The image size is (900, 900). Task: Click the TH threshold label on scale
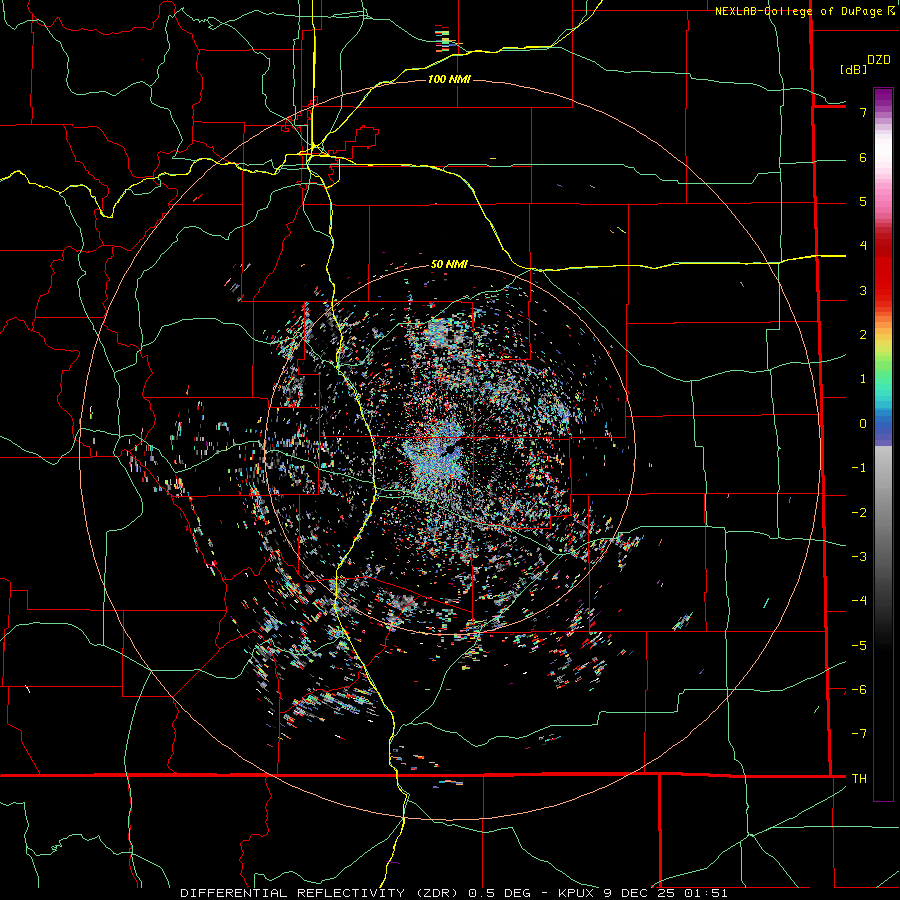pyautogui.click(x=859, y=779)
